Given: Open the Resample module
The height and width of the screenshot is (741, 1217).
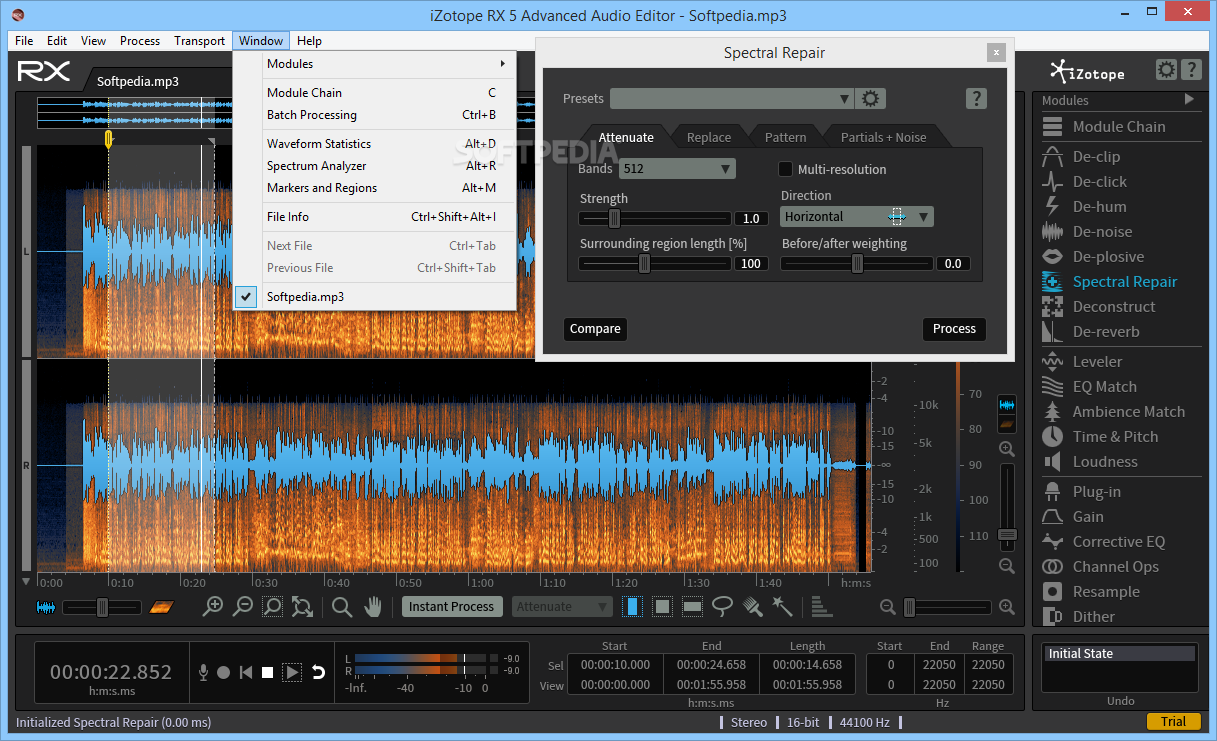Looking at the screenshot, I should tap(1090, 592).
